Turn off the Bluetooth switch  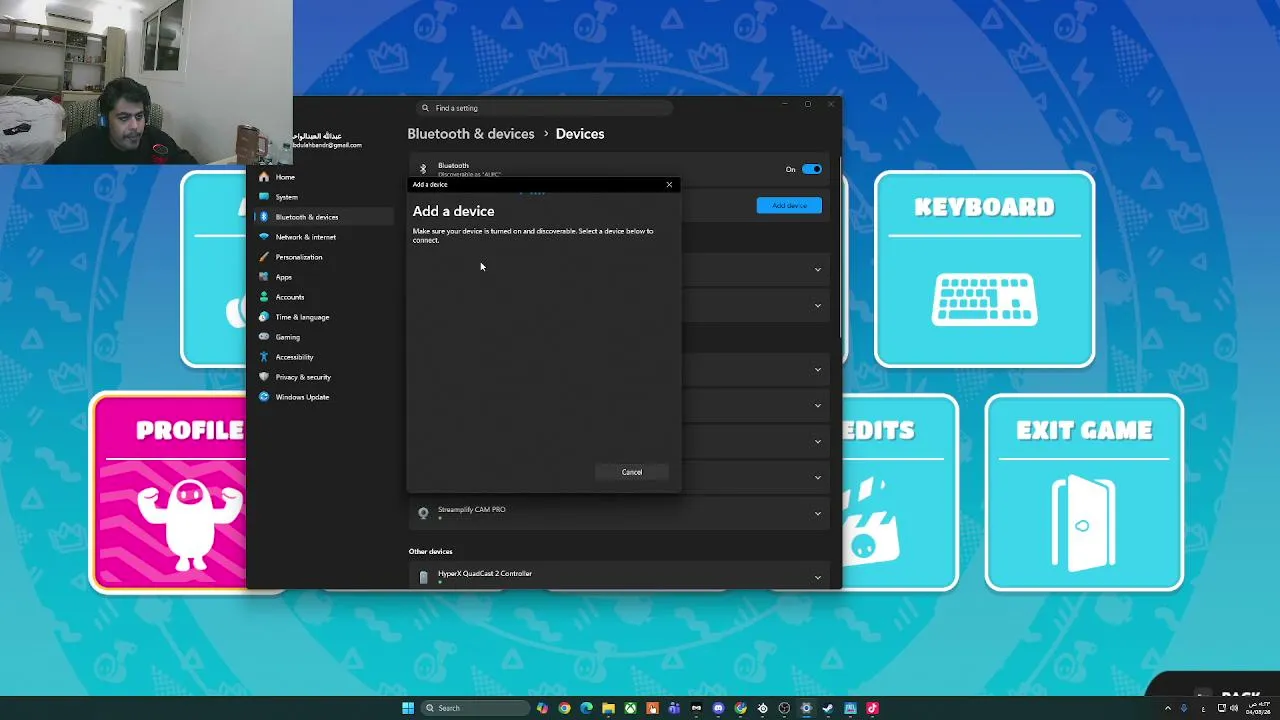tap(811, 169)
